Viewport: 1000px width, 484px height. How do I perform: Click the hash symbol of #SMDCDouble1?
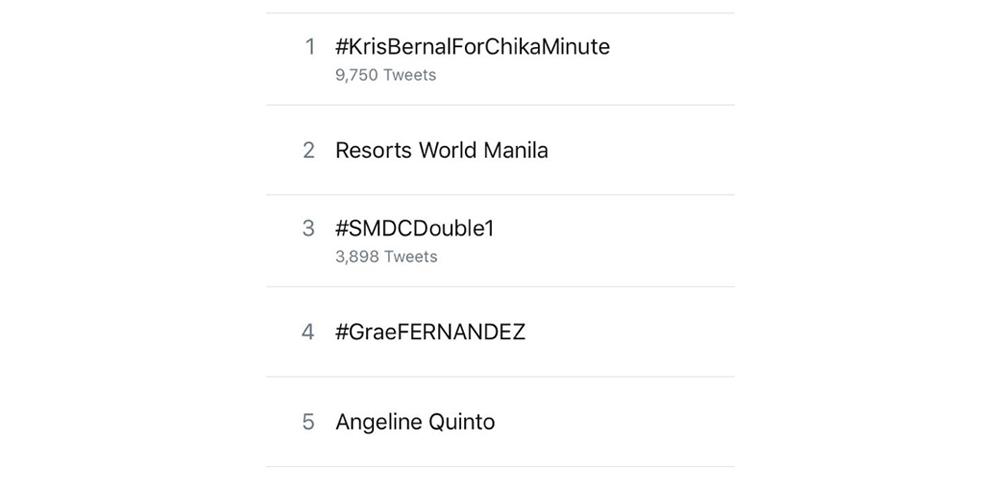coord(341,229)
